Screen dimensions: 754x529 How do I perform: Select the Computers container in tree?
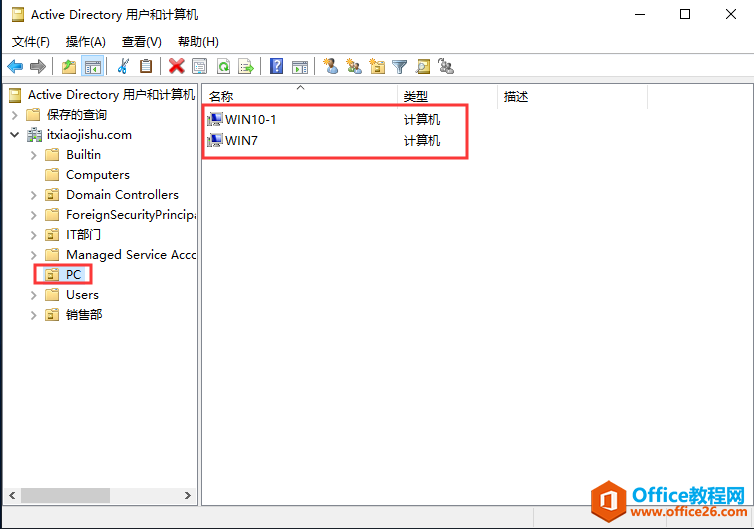[98, 175]
